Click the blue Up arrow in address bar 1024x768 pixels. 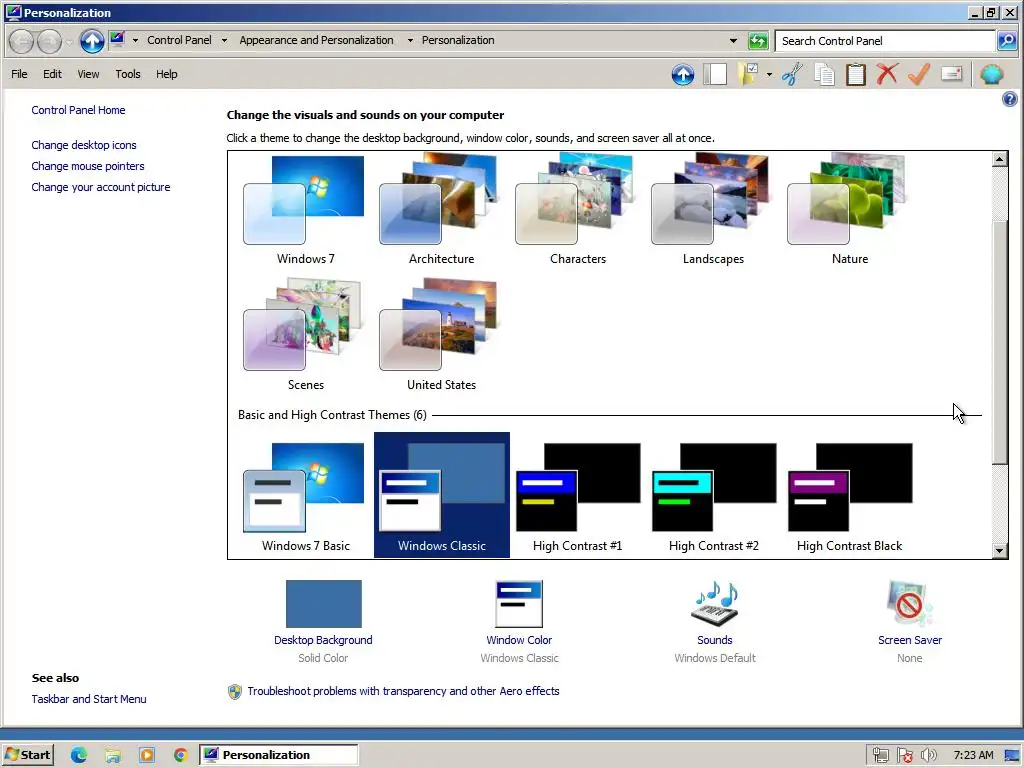coord(92,40)
